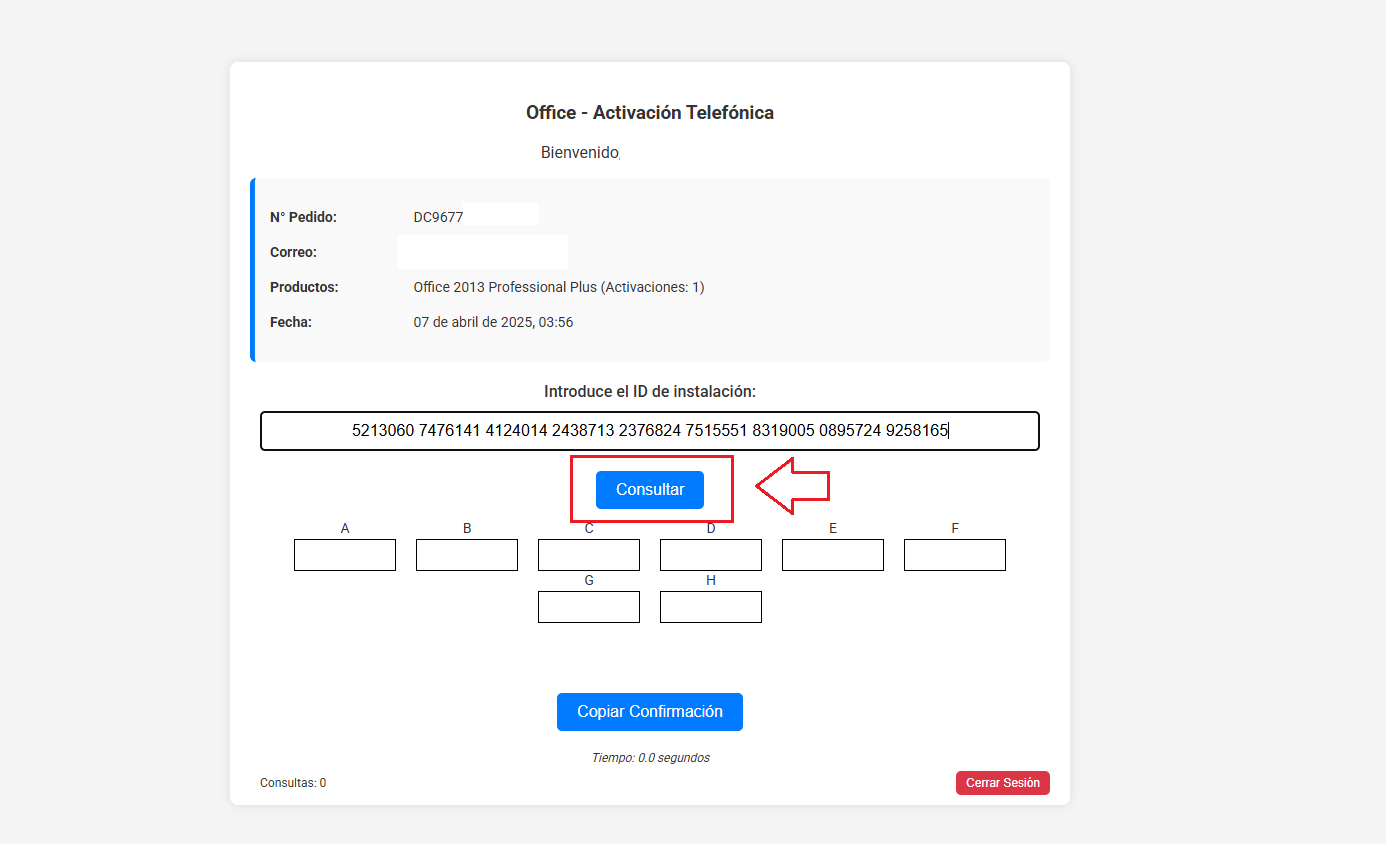Select confirmation box F
The height and width of the screenshot is (844, 1386).
coord(955,555)
